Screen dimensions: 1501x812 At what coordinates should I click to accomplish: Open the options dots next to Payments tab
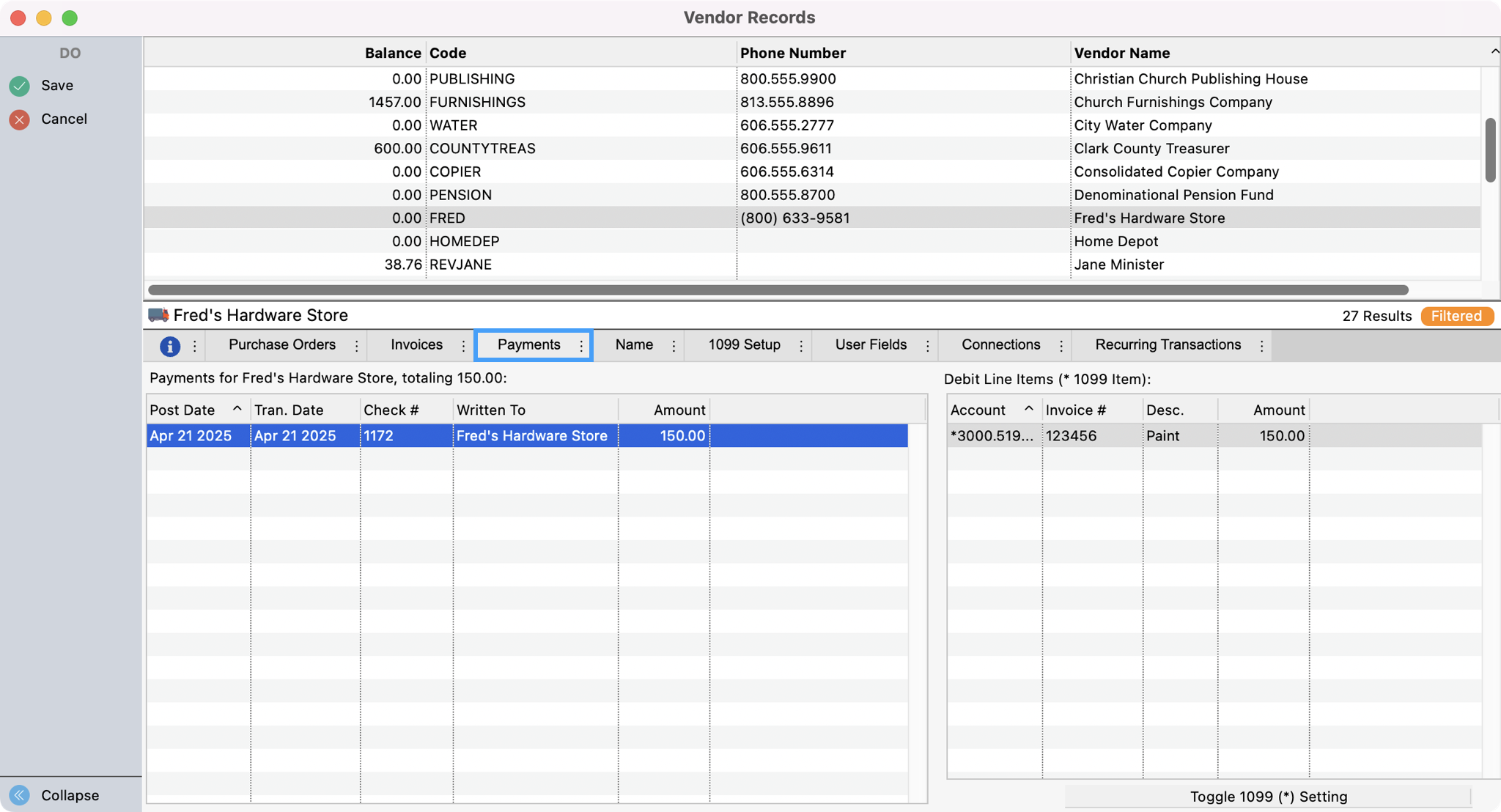click(x=581, y=346)
